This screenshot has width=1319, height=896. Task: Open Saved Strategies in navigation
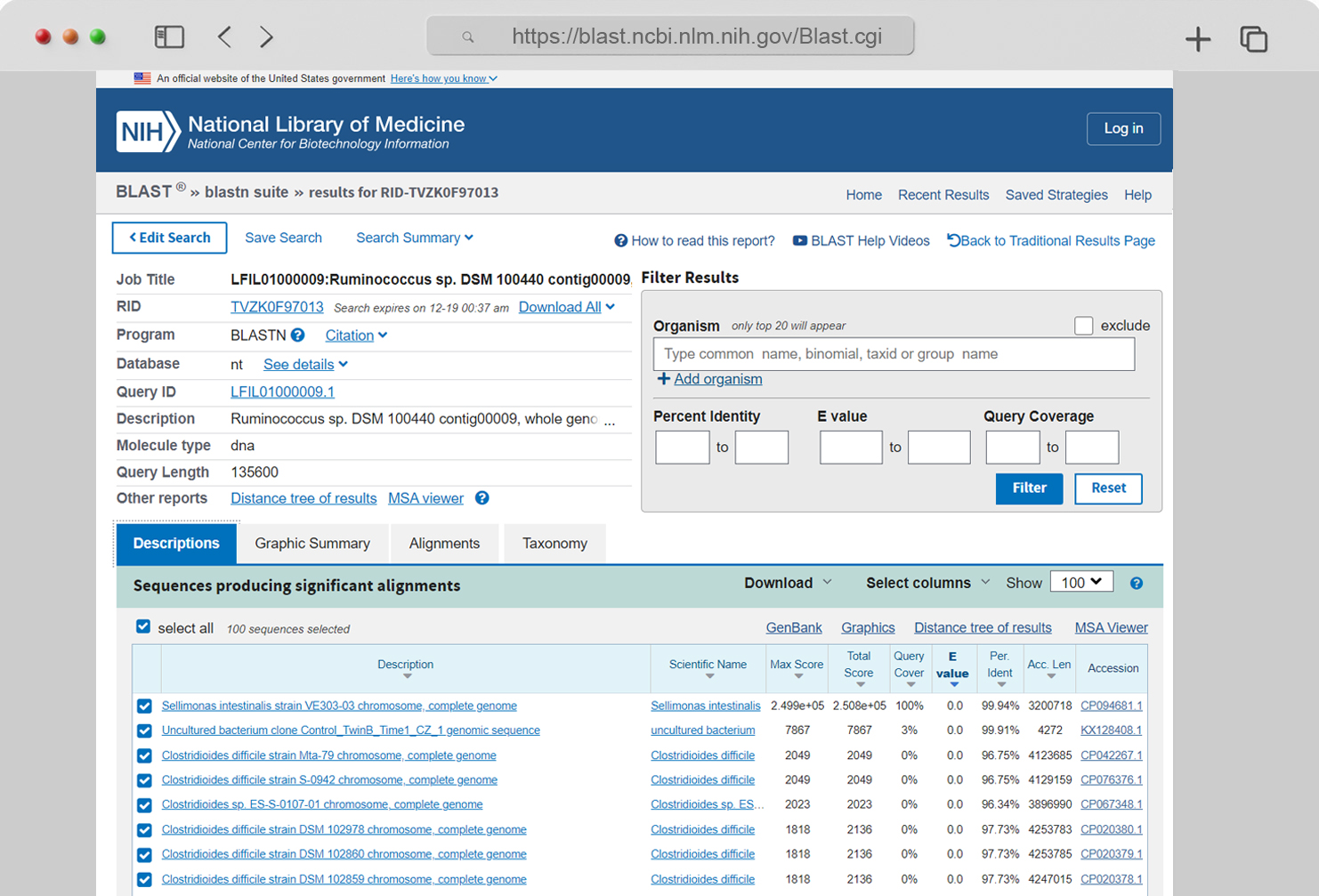click(x=1056, y=195)
